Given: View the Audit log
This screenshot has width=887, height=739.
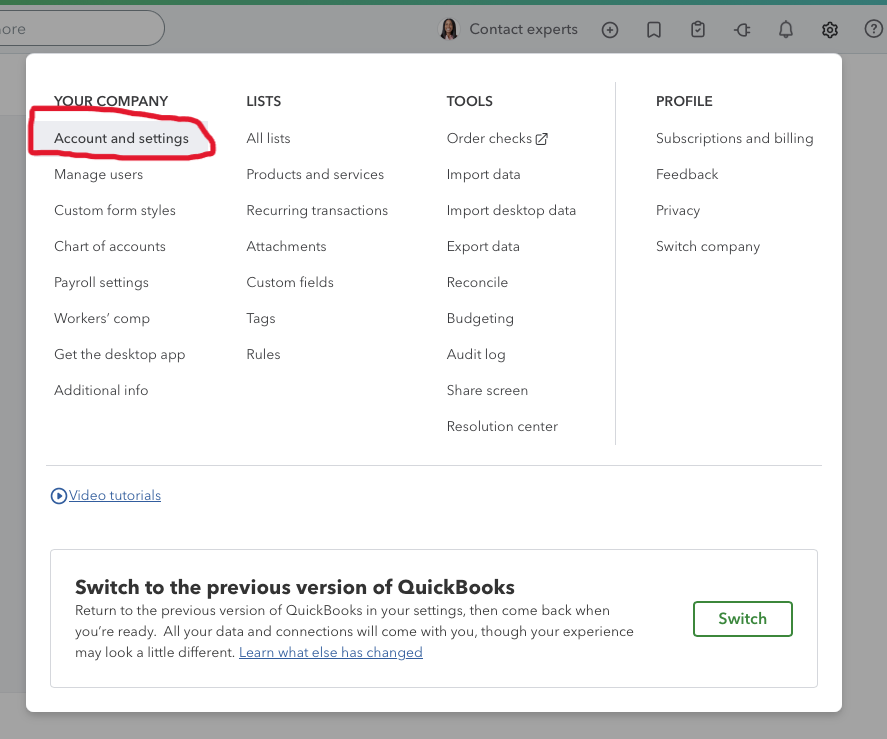Looking at the screenshot, I should [476, 354].
